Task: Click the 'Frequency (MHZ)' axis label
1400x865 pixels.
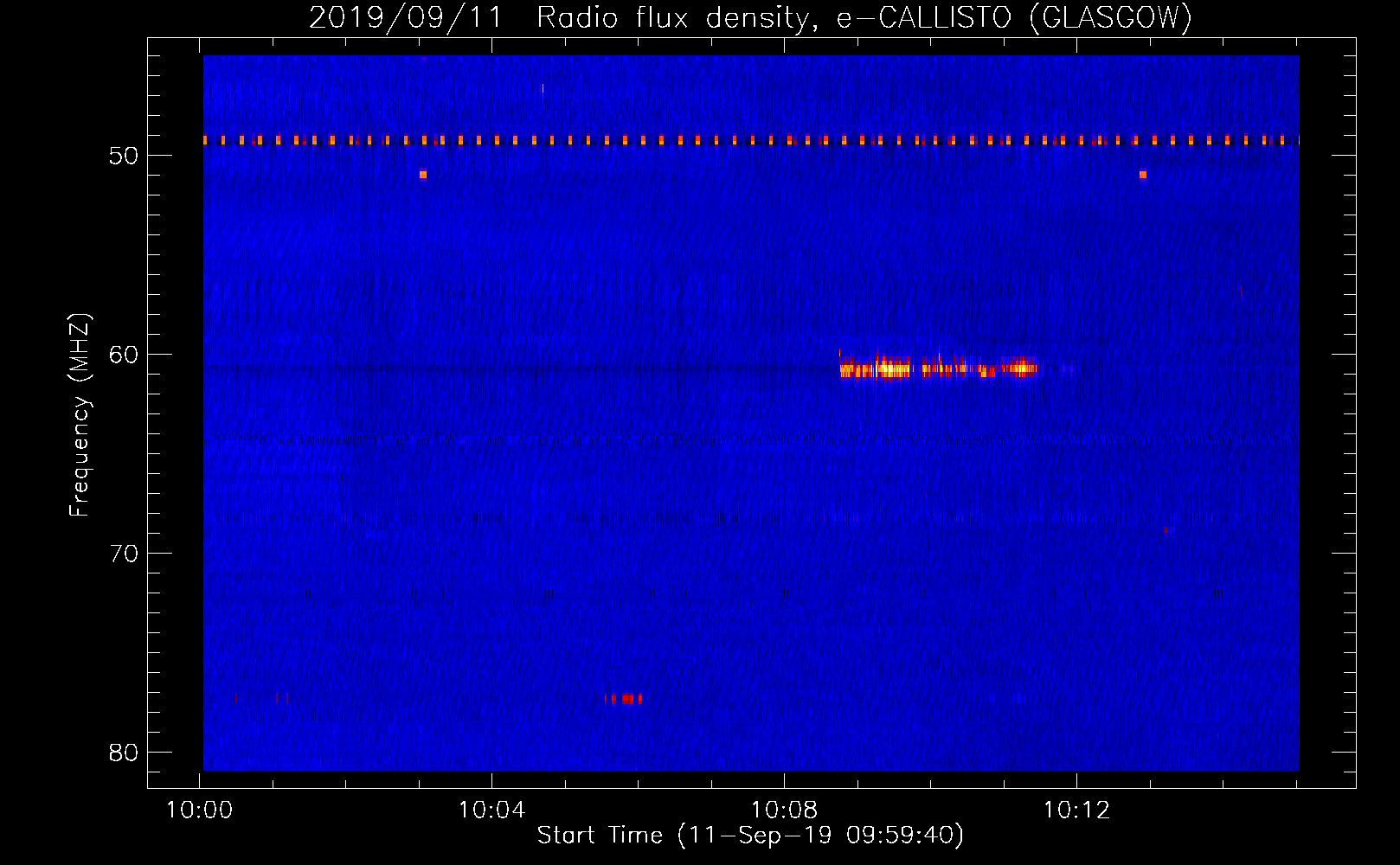Action: tap(79, 414)
